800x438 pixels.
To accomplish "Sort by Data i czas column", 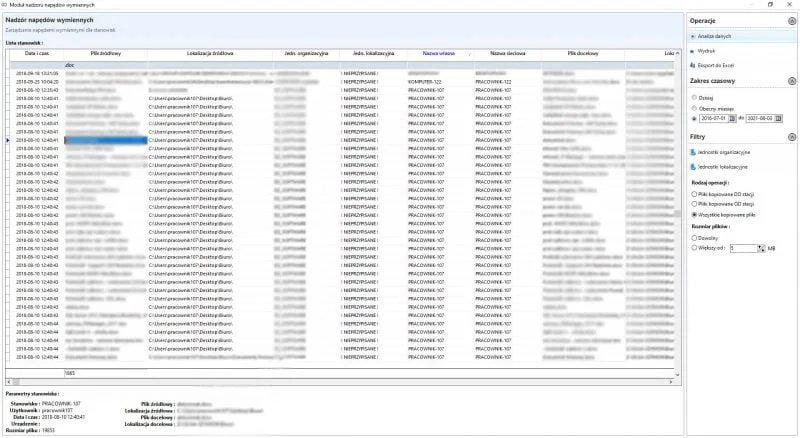I will point(37,54).
